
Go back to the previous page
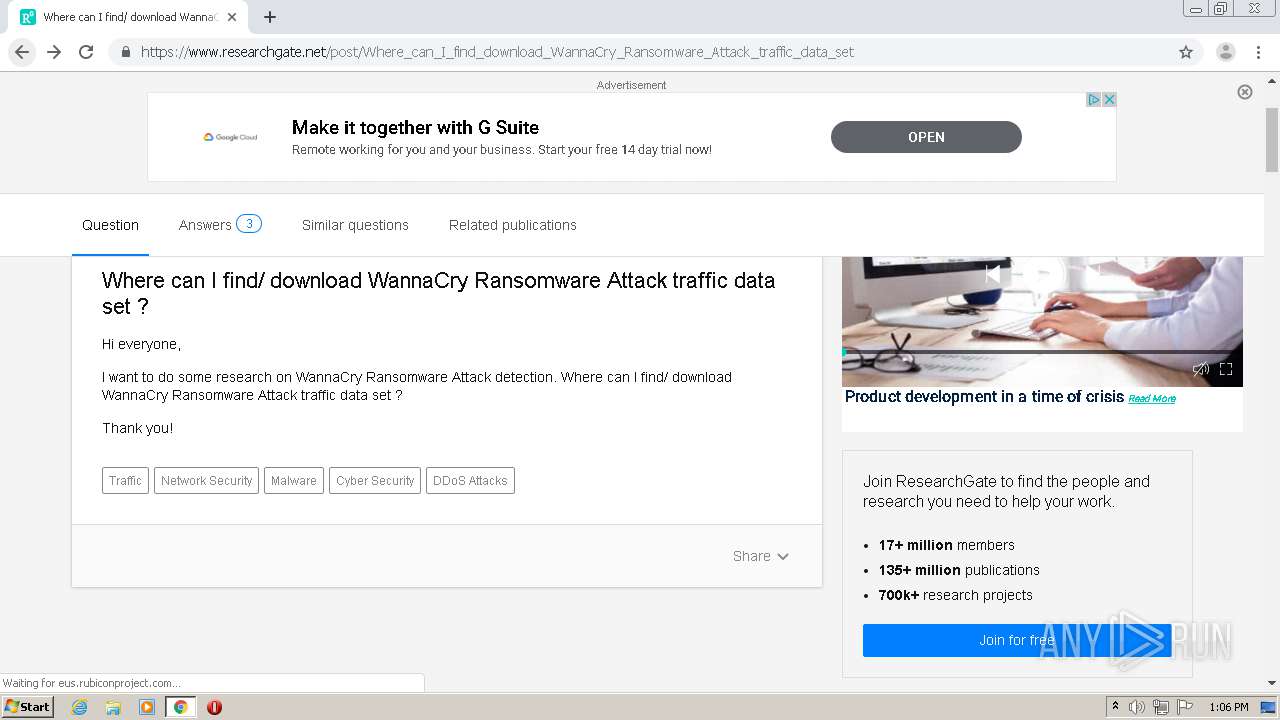click(22, 52)
